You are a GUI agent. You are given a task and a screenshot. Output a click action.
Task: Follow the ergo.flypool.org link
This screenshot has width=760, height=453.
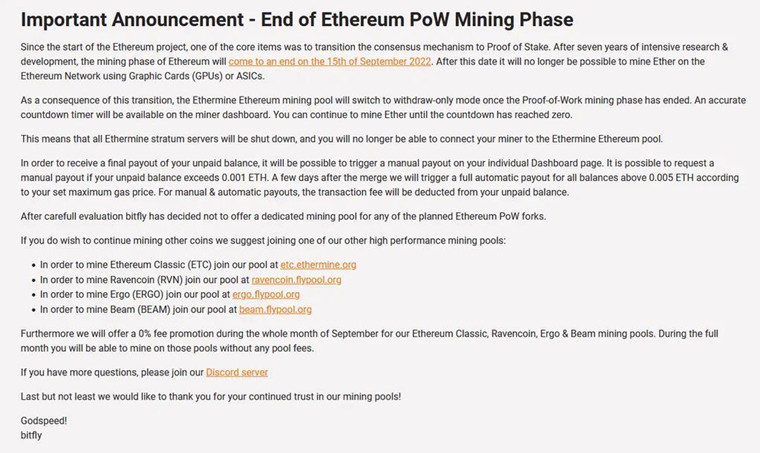coord(266,295)
